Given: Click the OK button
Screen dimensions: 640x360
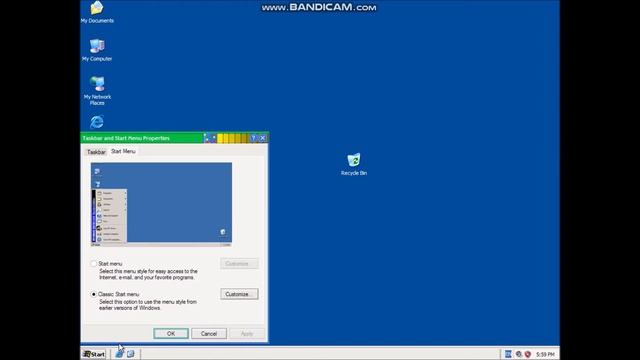Looking at the screenshot, I should [171, 333].
